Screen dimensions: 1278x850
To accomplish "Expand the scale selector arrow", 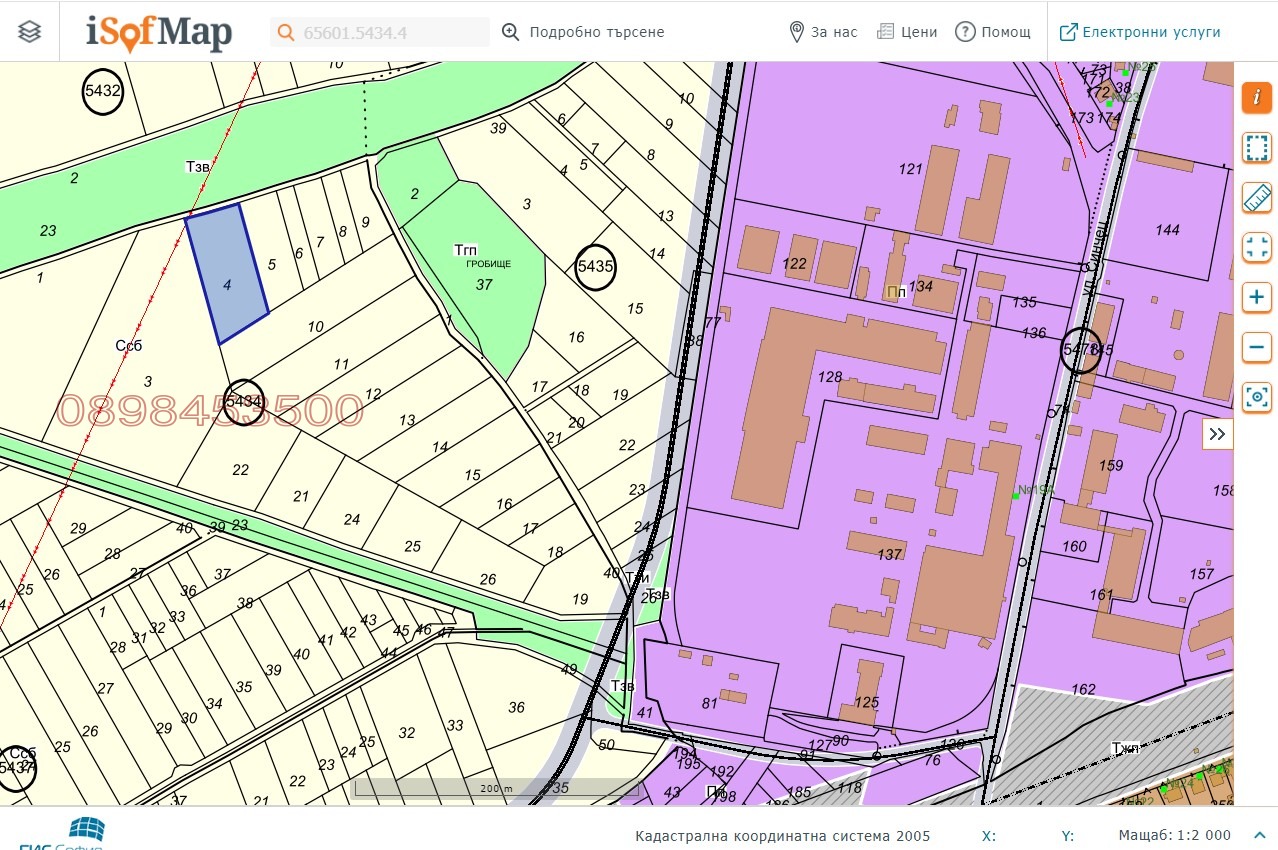I will 1257,836.
